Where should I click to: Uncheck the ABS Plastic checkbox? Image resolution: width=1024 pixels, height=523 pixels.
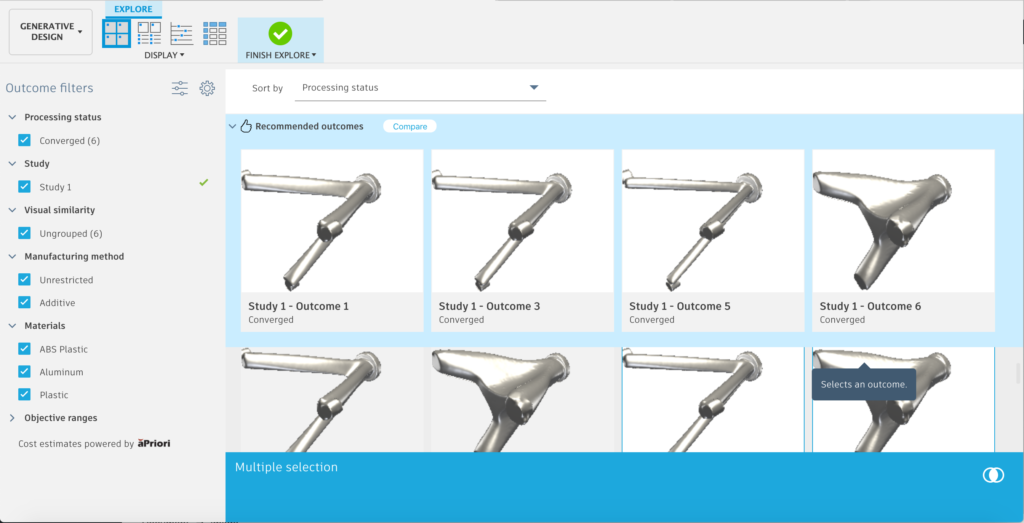point(25,349)
